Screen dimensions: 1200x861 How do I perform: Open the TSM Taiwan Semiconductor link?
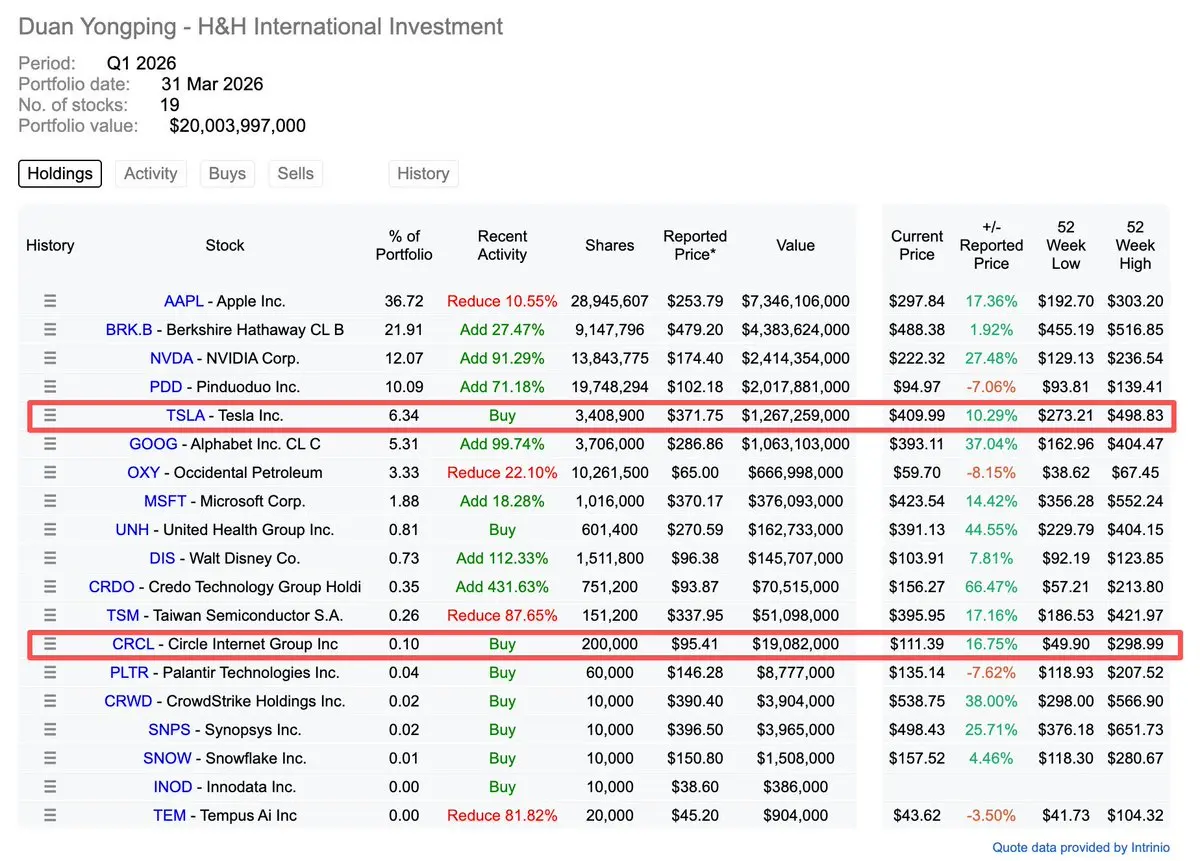(x=225, y=615)
